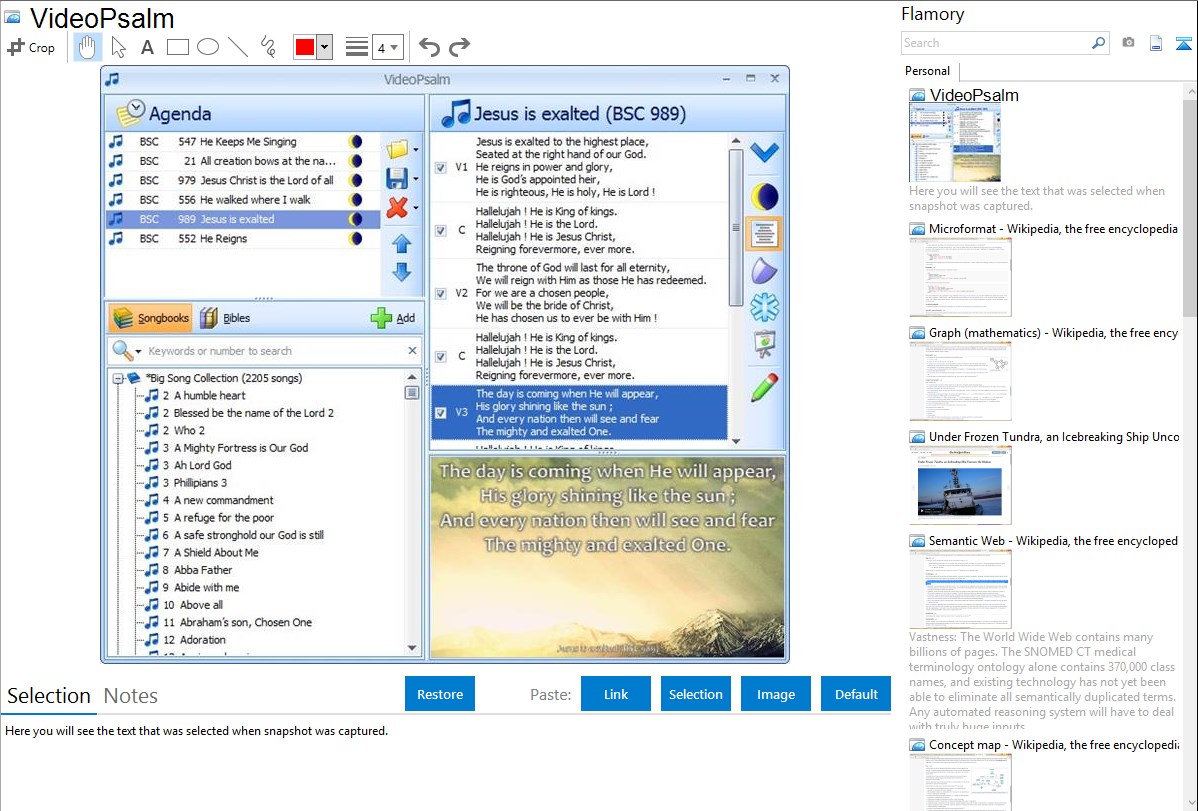Click the presentation board icon
Image resolution: width=1198 pixels, height=811 pixels.
point(764,345)
